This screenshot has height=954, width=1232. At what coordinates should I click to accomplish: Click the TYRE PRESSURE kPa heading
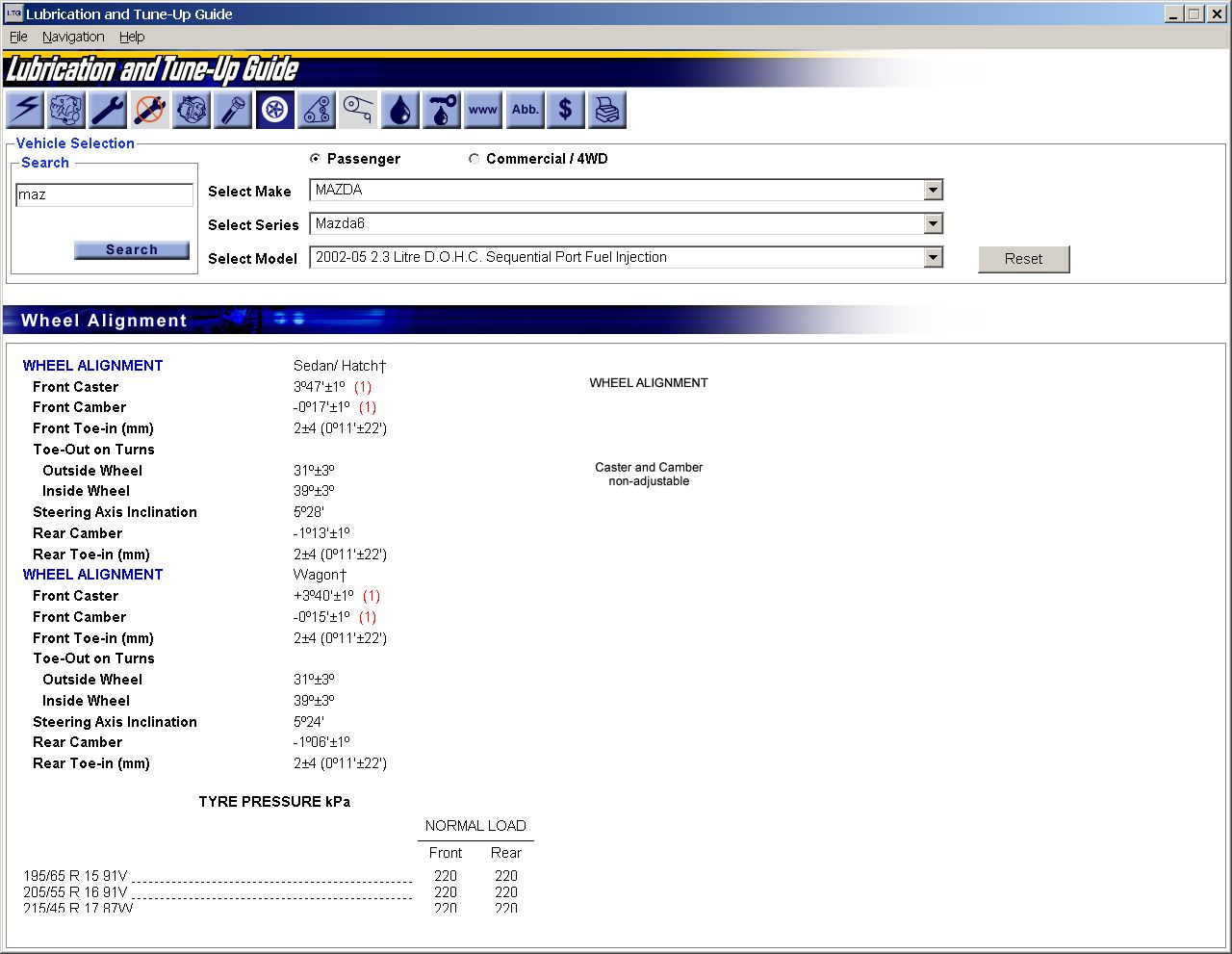[274, 802]
